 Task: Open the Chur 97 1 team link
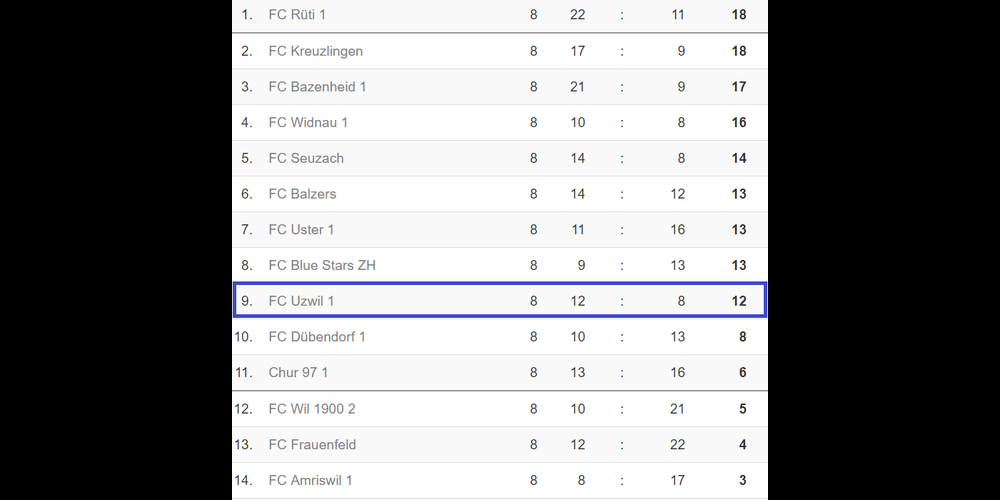[298, 373]
